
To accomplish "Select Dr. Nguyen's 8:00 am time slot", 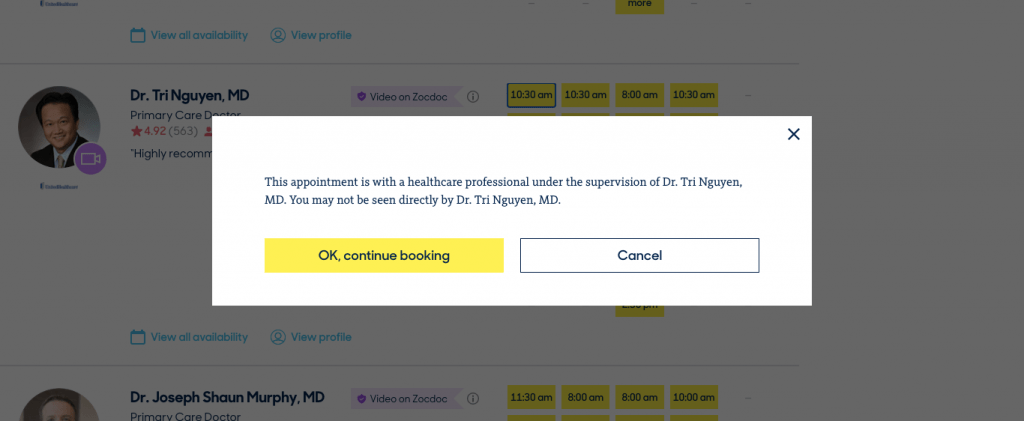I will click(x=639, y=95).
